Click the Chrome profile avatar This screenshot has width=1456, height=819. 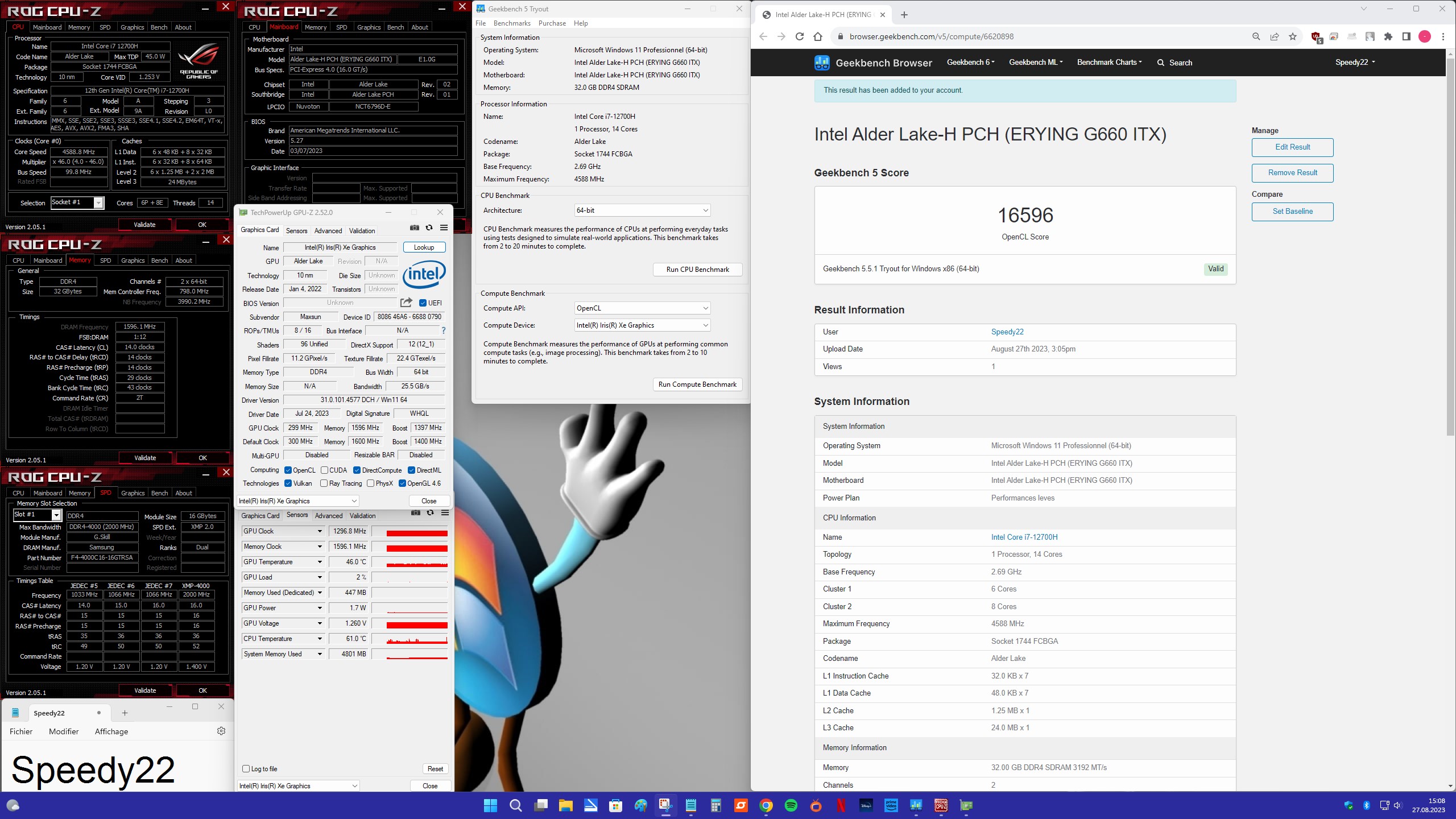click(x=1425, y=36)
